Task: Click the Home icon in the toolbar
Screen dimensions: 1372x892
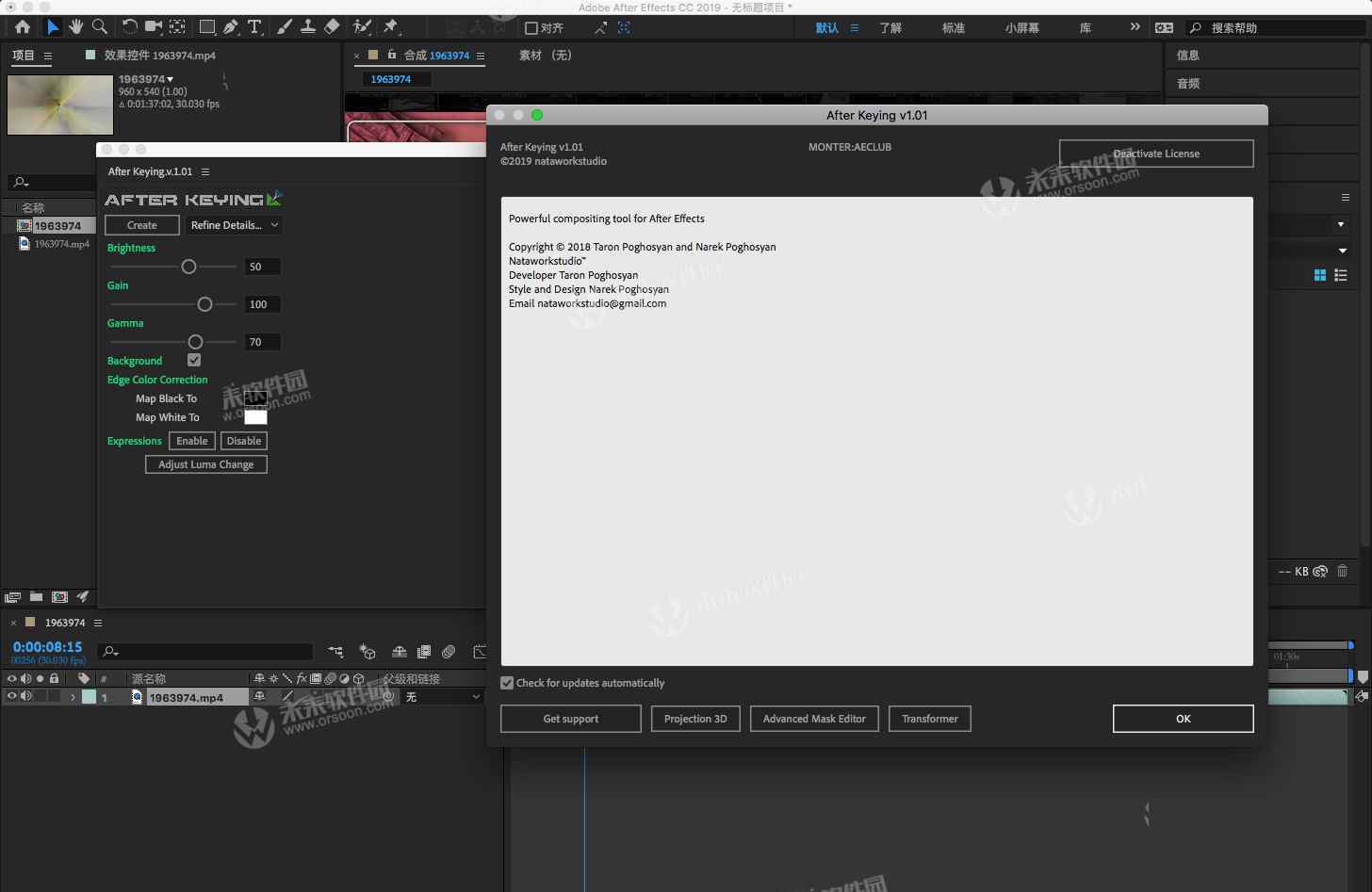Action: click(x=23, y=27)
